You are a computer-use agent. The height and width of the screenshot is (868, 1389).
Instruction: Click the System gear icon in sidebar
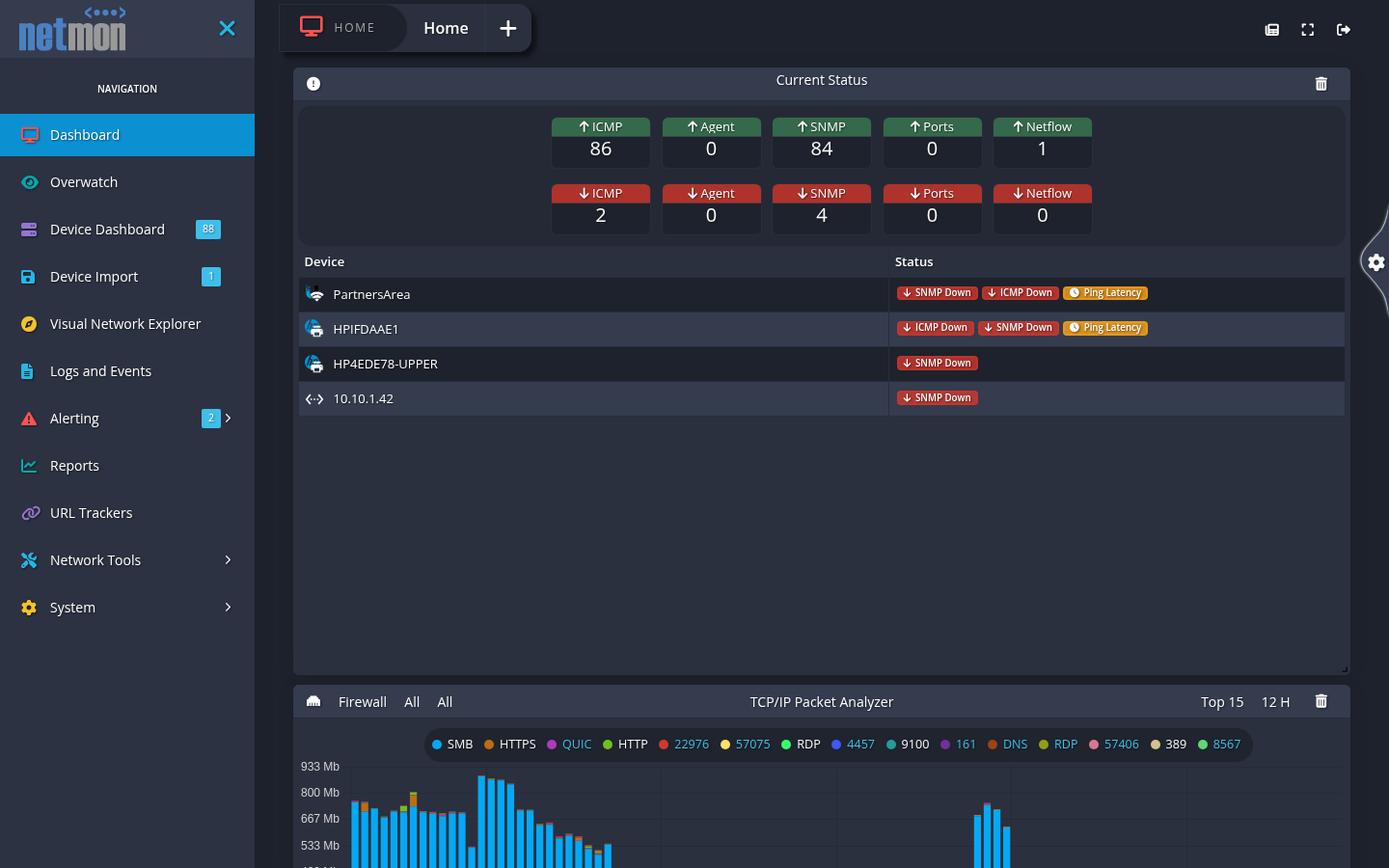(29, 608)
